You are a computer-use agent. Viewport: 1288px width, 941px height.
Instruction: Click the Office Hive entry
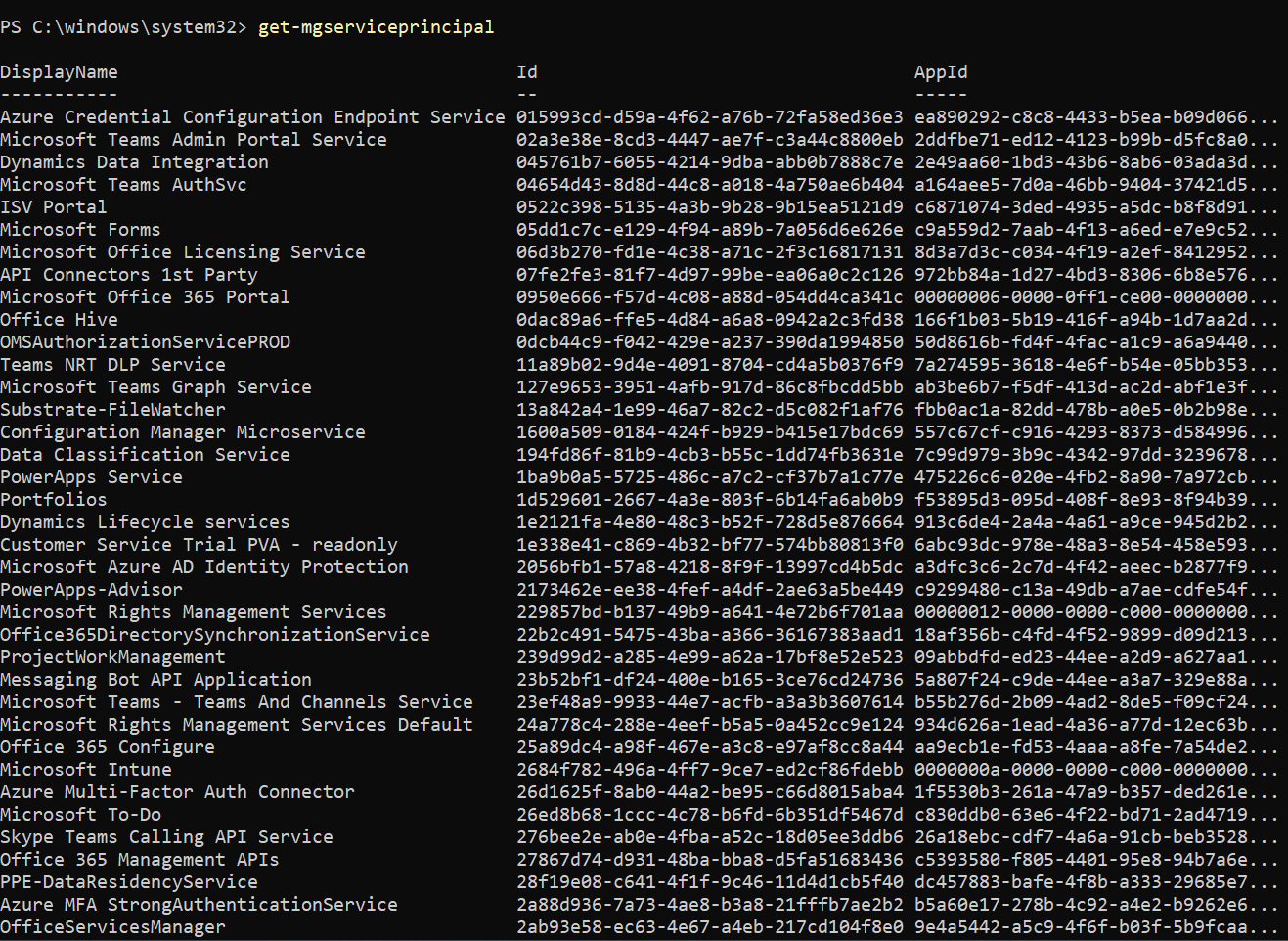coord(60,319)
